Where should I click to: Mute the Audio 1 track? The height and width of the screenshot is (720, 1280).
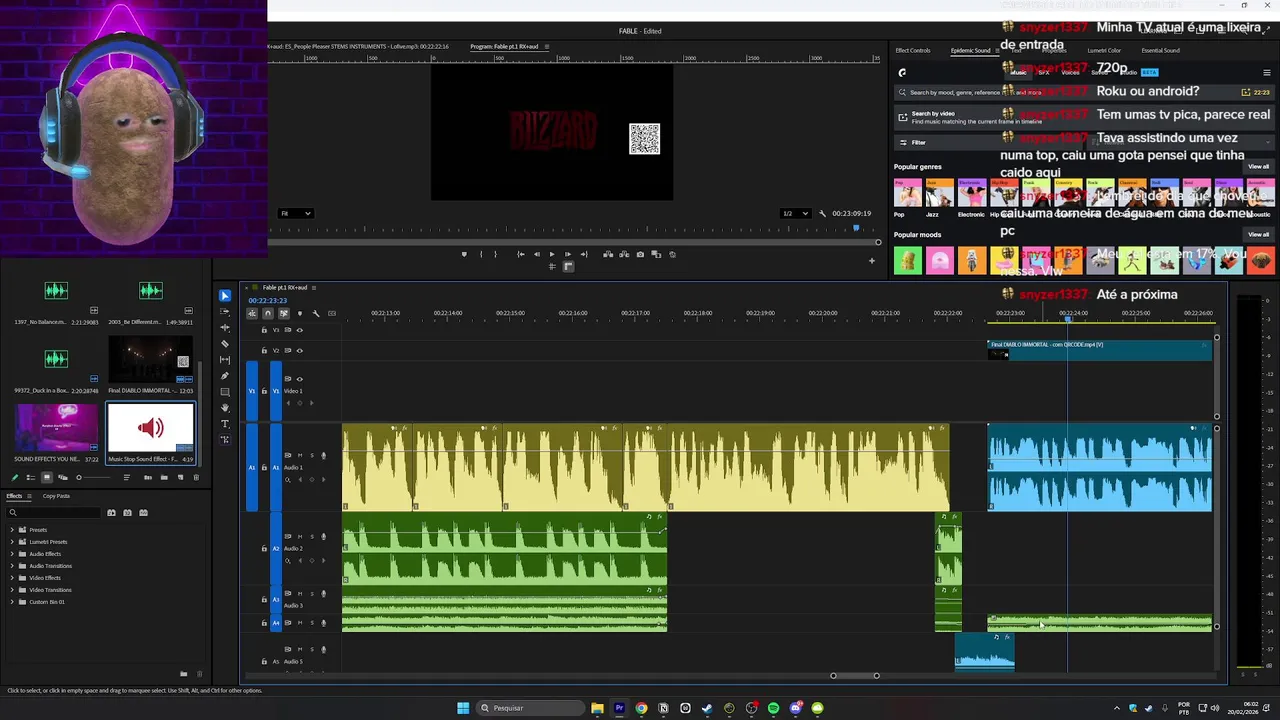coord(299,455)
